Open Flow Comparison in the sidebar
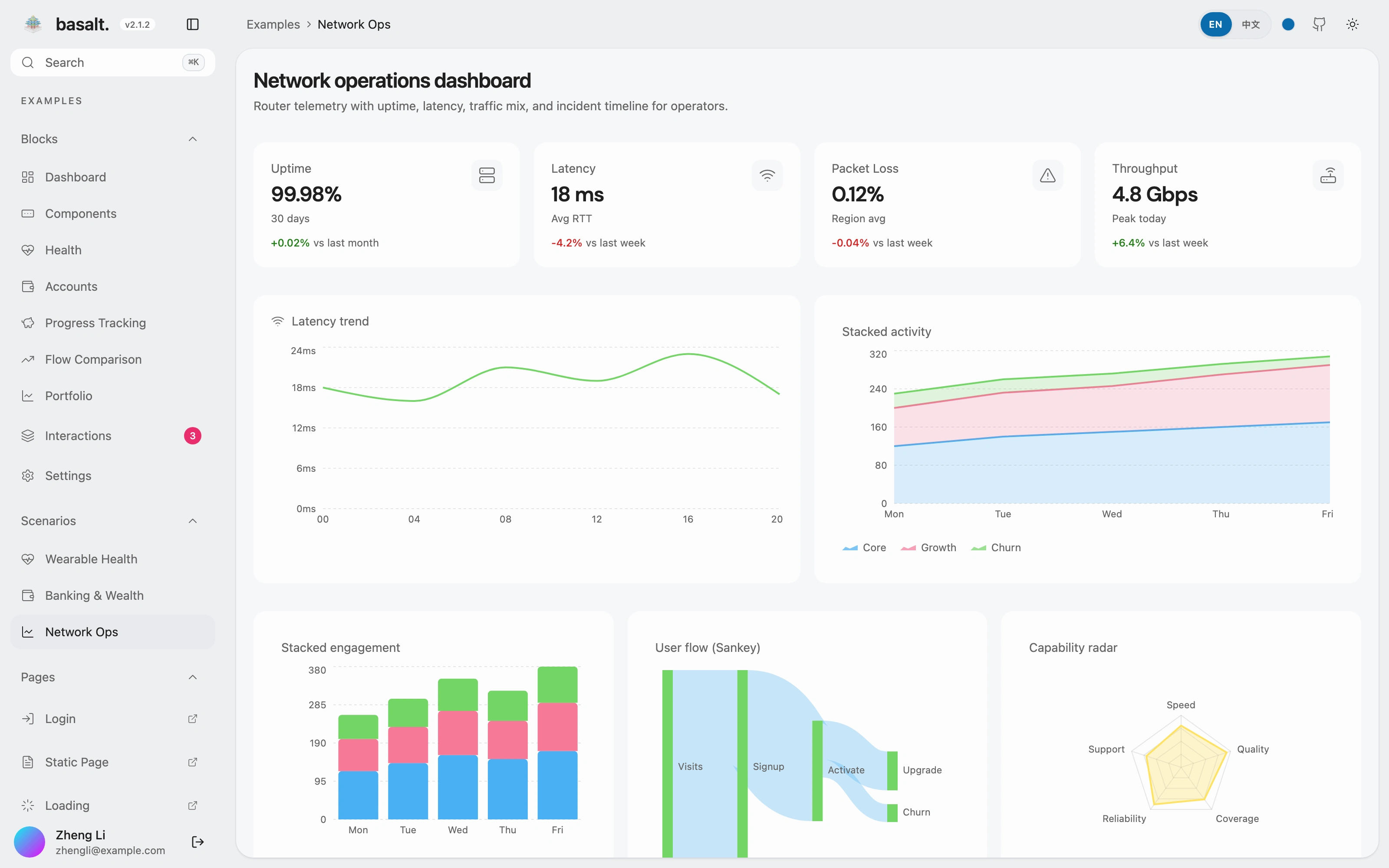 tap(112, 359)
